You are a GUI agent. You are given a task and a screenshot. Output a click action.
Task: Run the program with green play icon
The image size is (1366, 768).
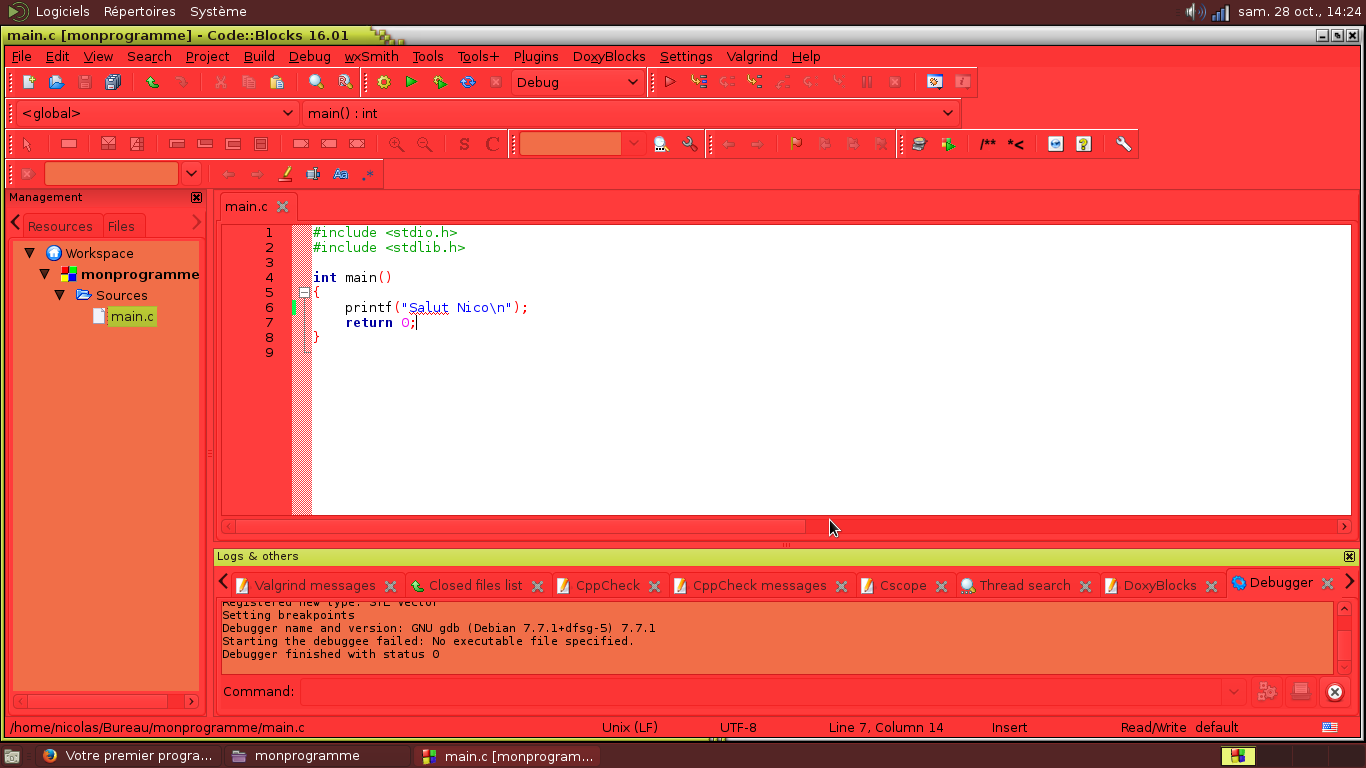(411, 82)
